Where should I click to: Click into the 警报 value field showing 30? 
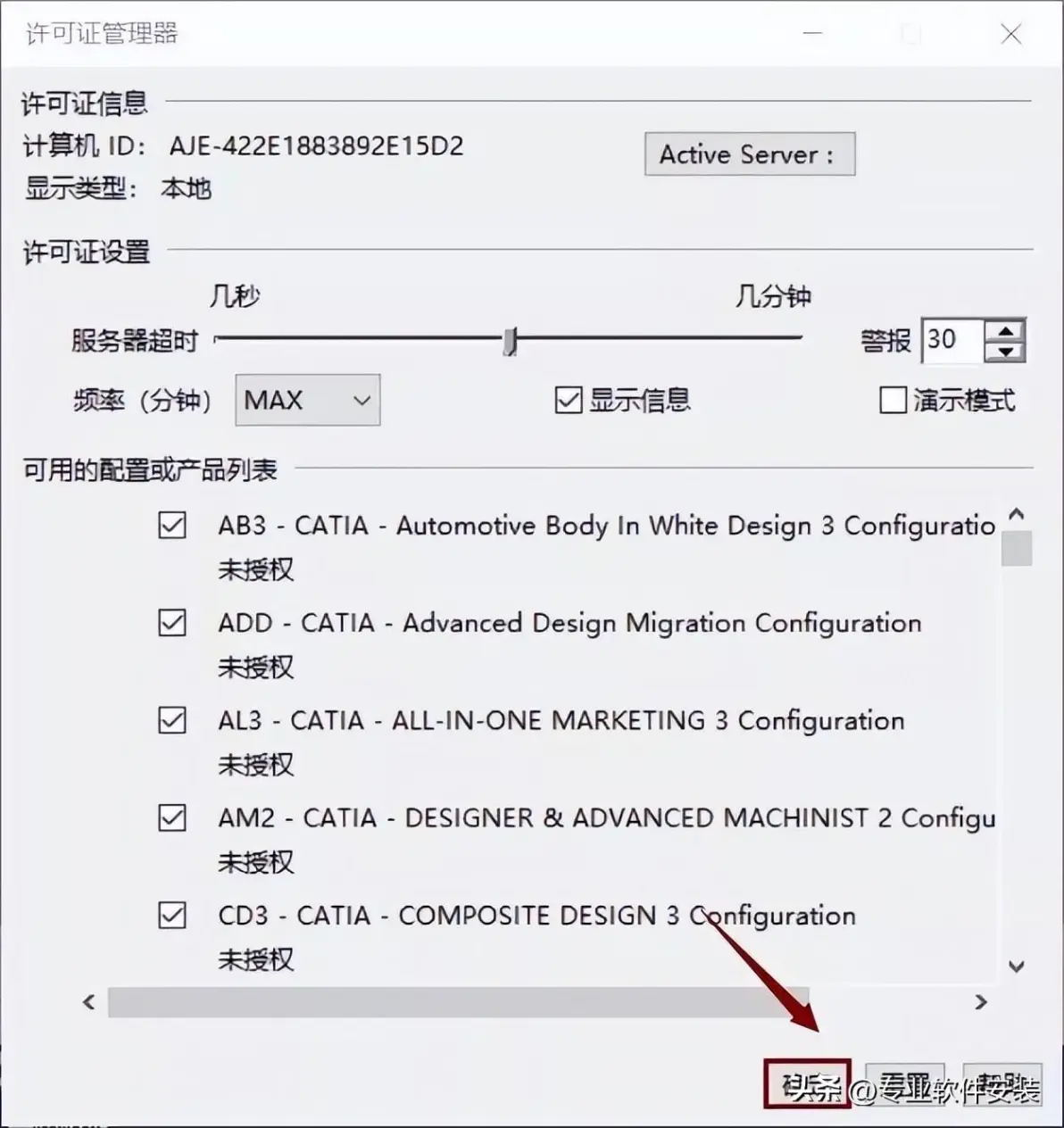tap(953, 340)
